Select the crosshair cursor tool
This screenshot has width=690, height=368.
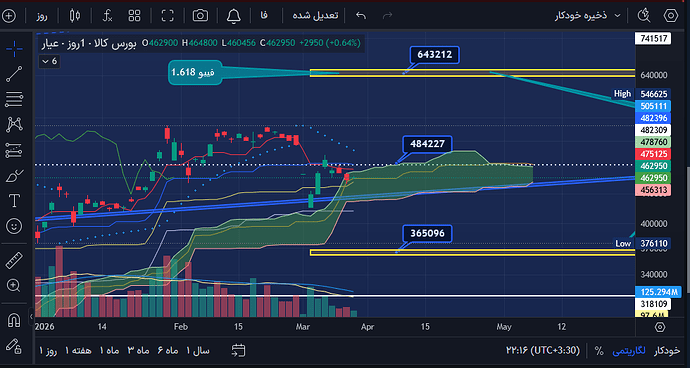point(14,48)
